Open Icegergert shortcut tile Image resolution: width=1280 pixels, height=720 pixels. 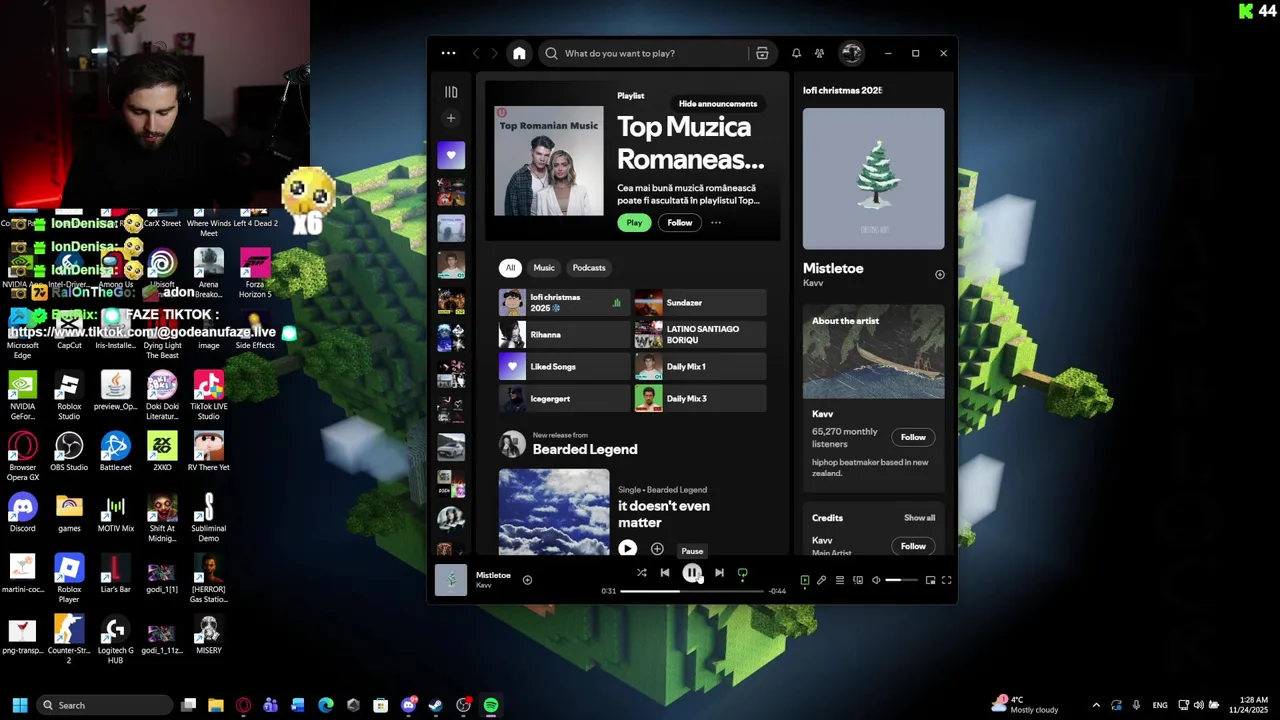[x=564, y=399]
